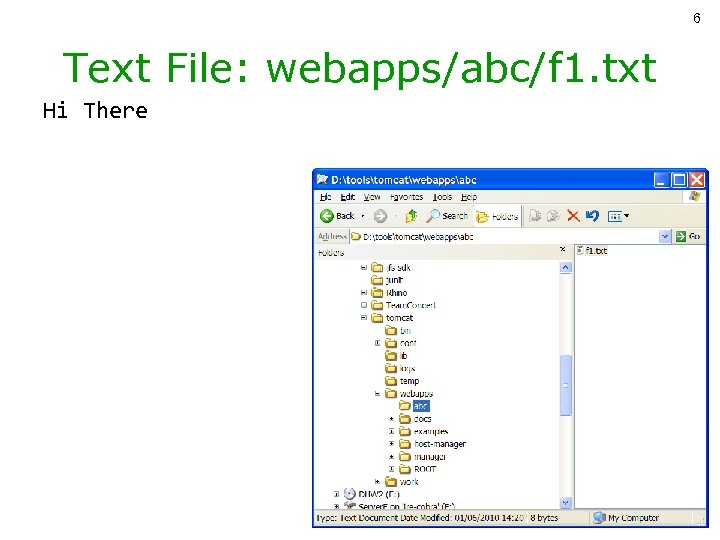This screenshot has height=540, width=720.
Task: Select the temp folder
Action: 402,381
